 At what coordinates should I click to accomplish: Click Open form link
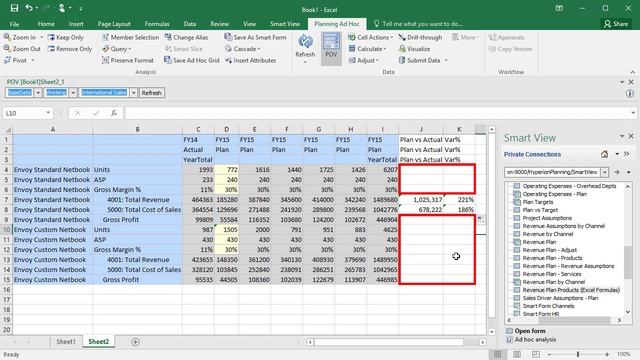530,331
